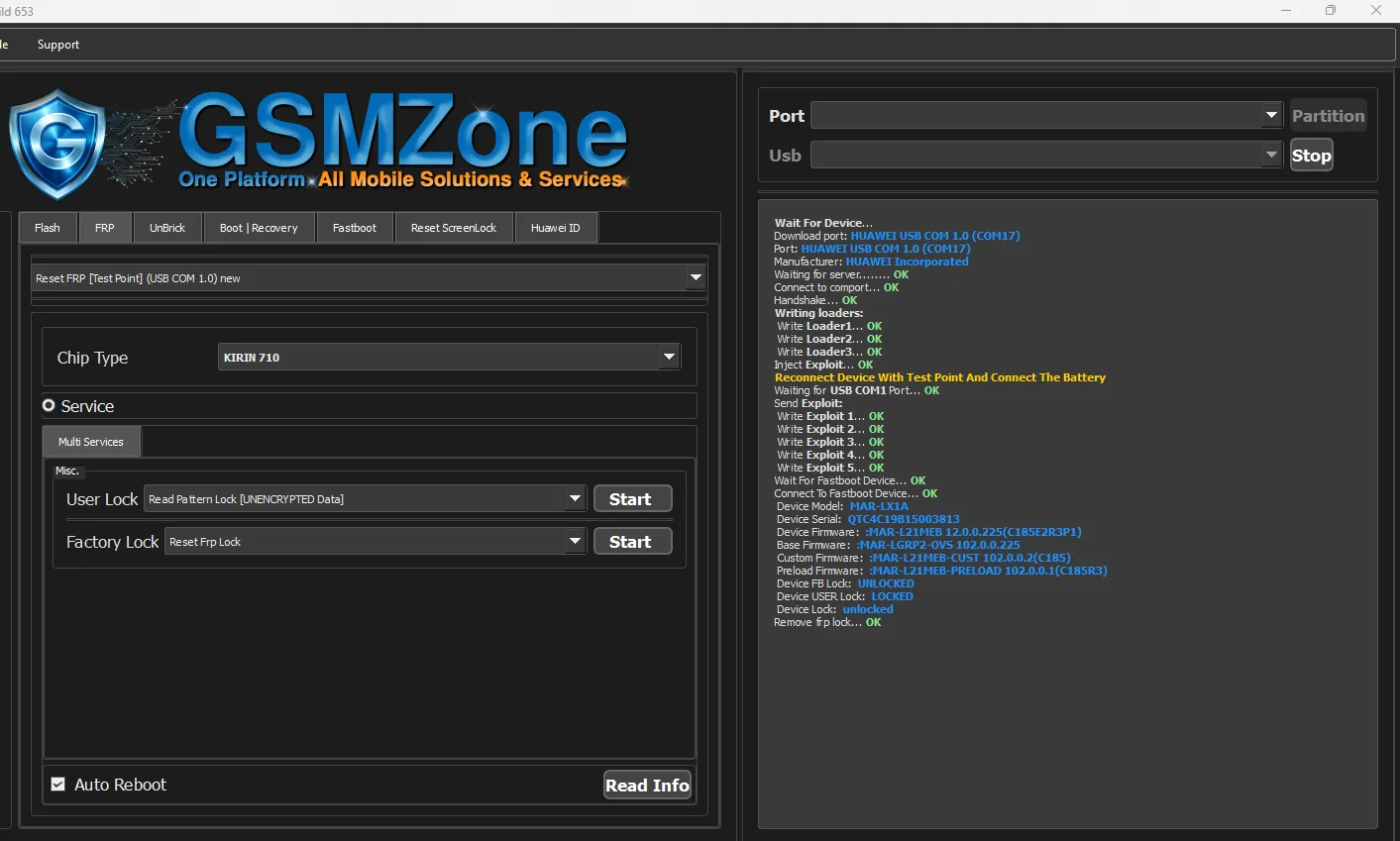
Task: Start the User Lock operation
Action: tap(631, 499)
